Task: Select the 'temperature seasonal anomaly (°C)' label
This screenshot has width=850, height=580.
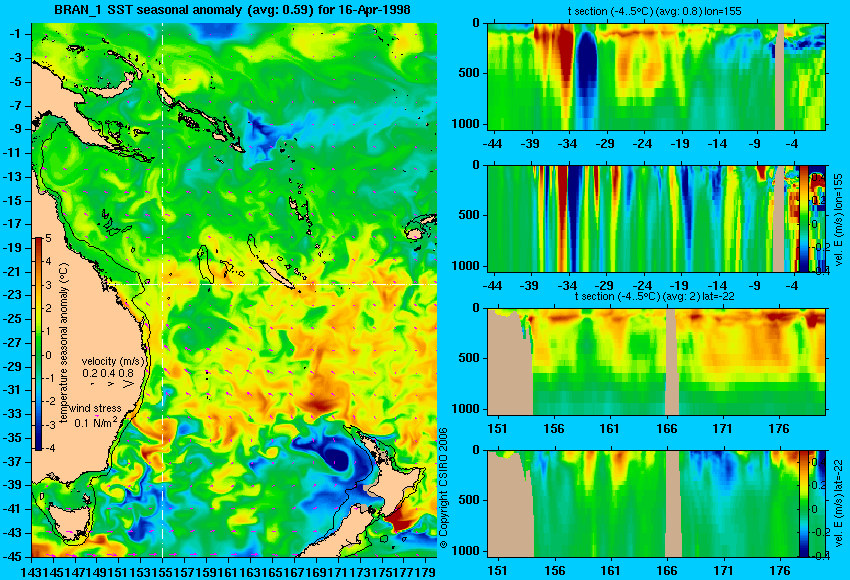Action: pos(64,344)
